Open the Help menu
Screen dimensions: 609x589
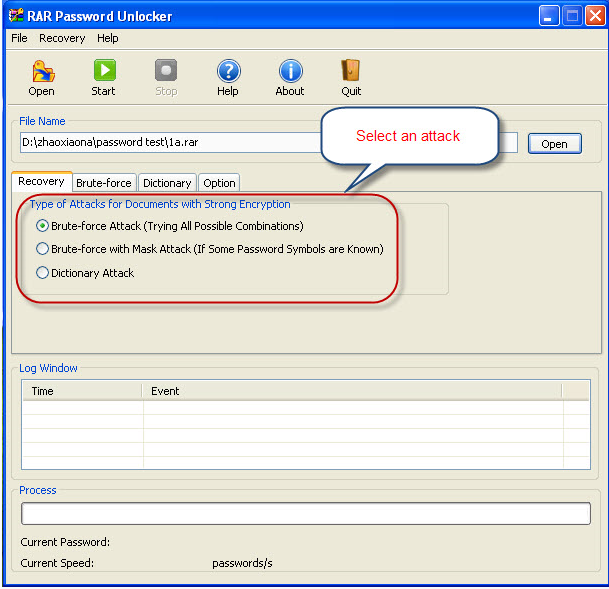point(108,38)
